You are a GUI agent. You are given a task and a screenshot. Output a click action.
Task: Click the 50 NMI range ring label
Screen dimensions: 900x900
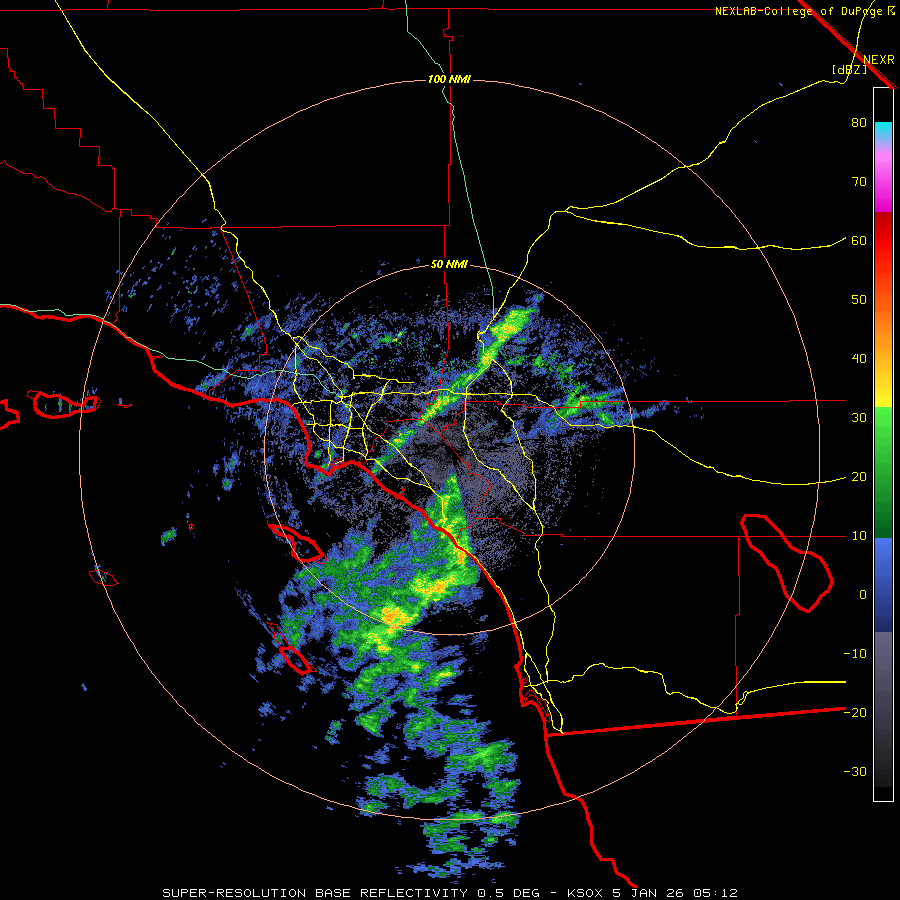pos(449,265)
